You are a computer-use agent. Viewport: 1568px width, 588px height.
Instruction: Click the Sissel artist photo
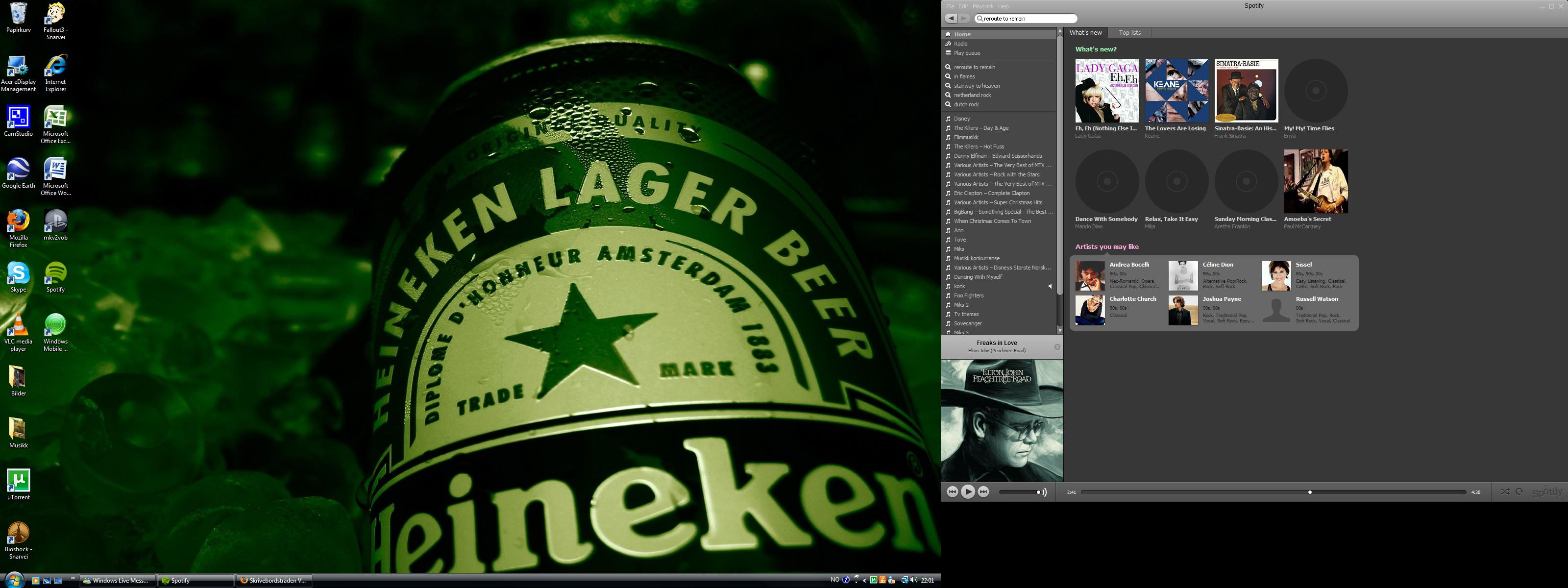click(x=1276, y=276)
